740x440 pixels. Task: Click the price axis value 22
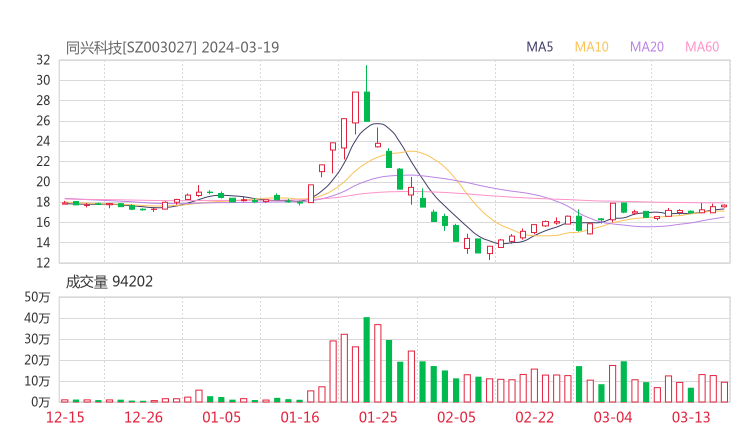(43, 161)
